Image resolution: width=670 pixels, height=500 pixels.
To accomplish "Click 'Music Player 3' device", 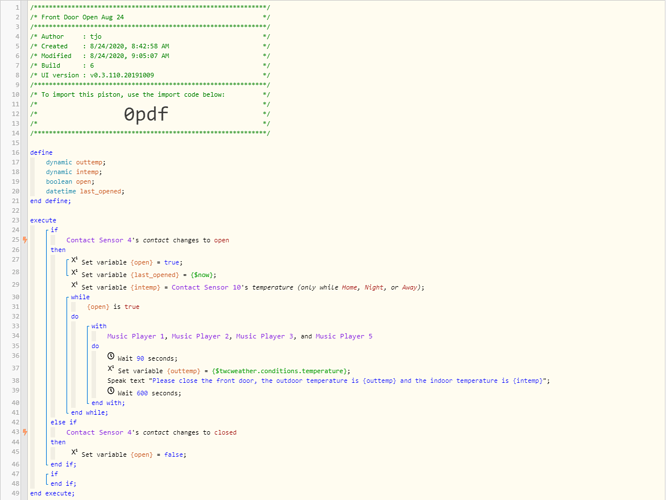I will pyautogui.click(x=264, y=336).
